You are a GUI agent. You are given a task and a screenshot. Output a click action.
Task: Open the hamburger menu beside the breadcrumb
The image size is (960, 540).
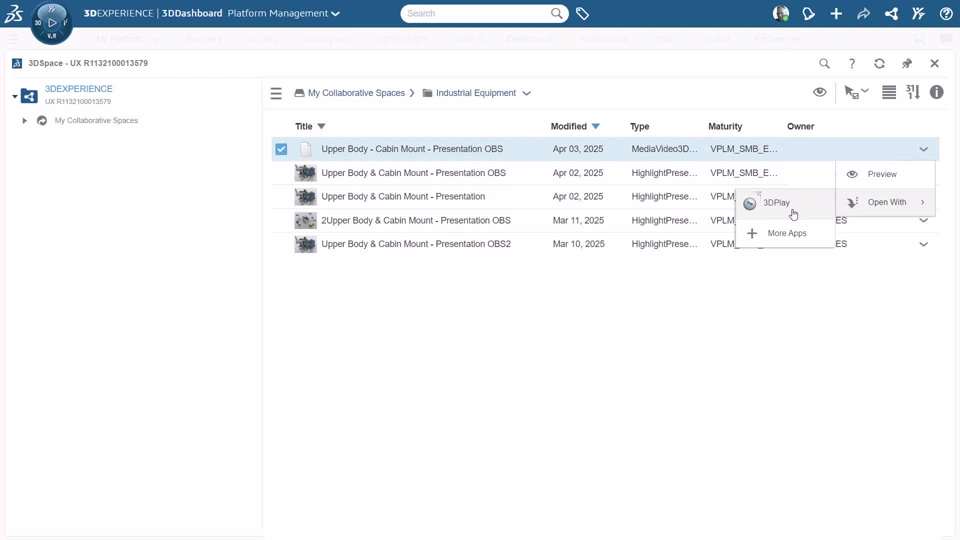pos(276,93)
